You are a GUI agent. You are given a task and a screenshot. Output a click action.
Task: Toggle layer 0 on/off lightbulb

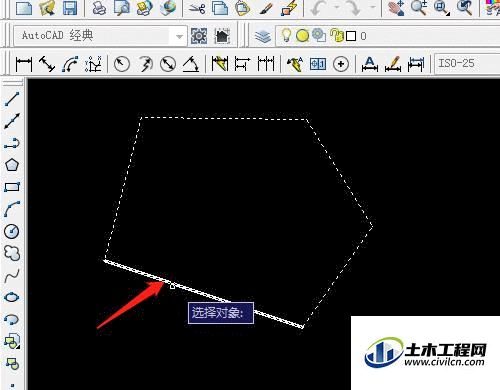pos(286,35)
